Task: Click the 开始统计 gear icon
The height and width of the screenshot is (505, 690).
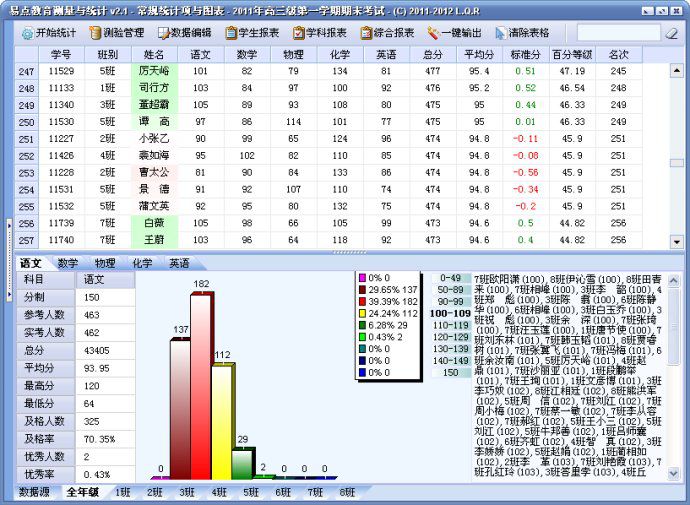Action: (x=27, y=33)
